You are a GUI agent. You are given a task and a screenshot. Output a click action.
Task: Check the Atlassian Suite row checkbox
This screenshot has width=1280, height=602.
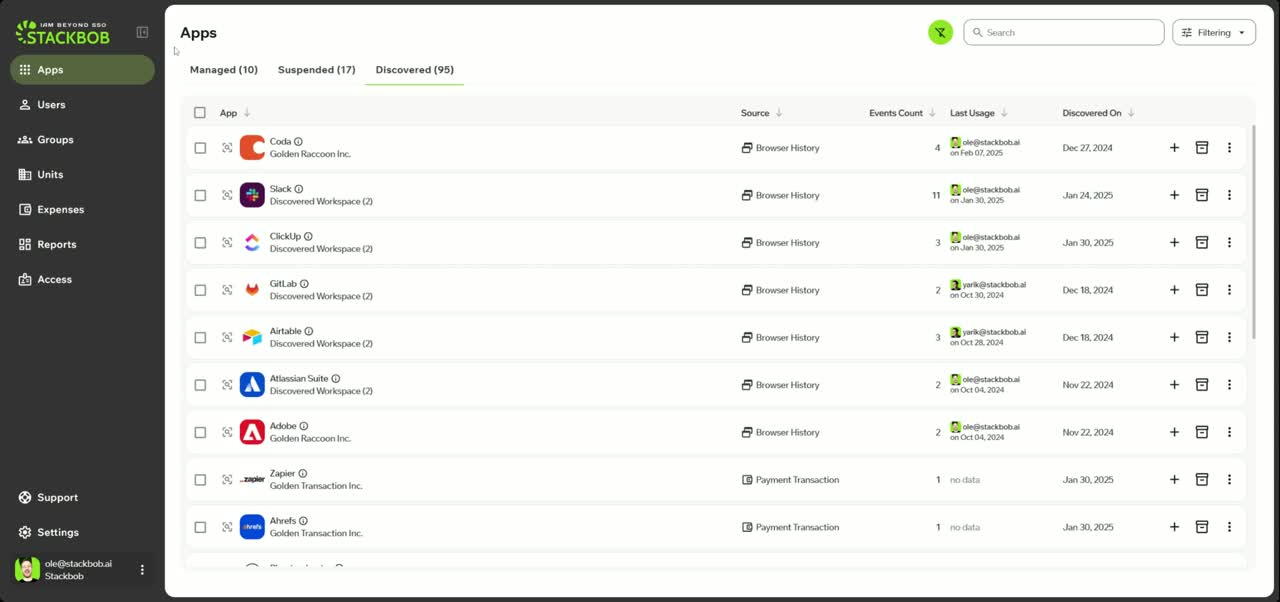point(200,385)
